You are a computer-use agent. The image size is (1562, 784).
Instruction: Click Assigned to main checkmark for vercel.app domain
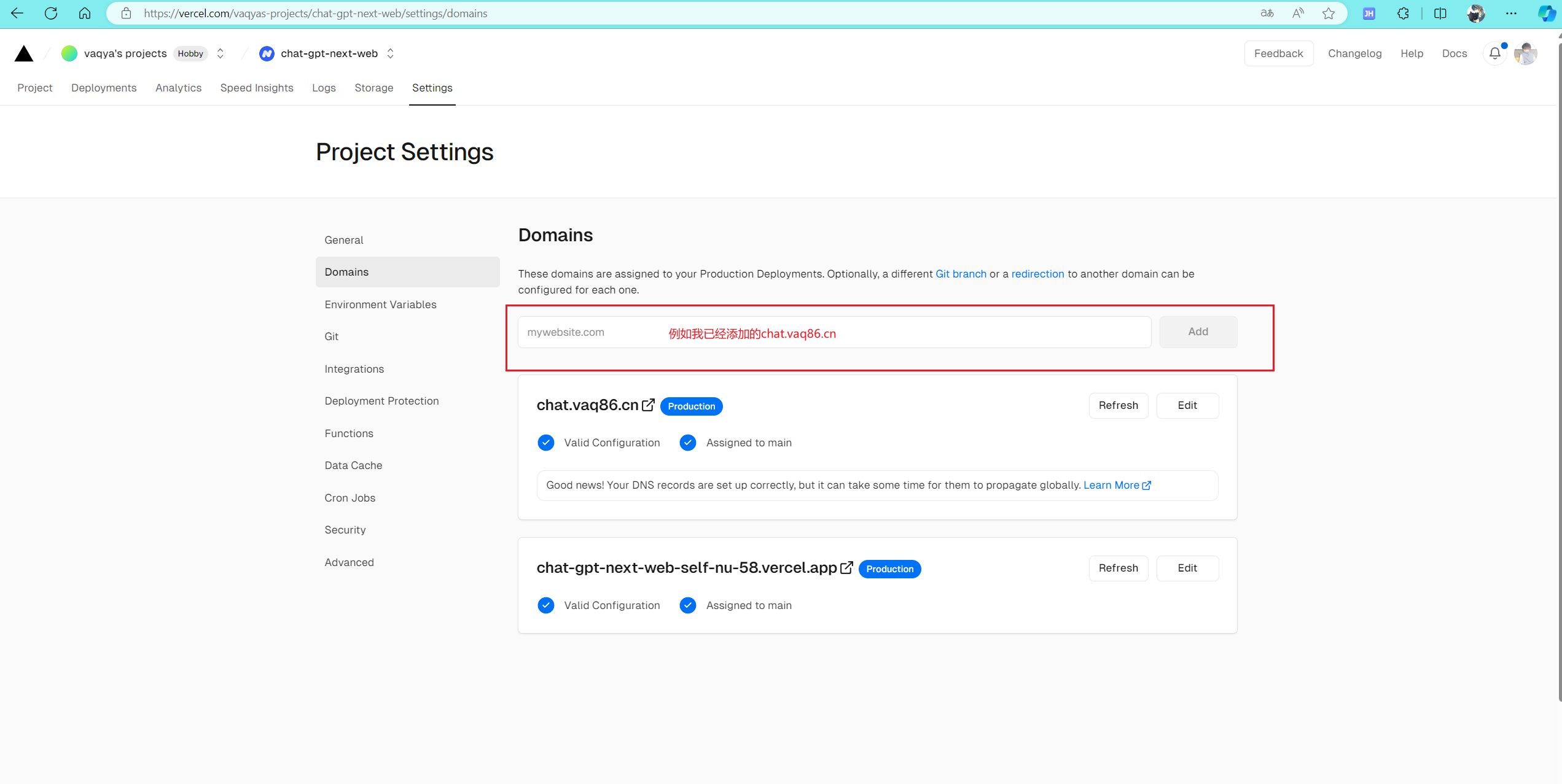click(688, 605)
